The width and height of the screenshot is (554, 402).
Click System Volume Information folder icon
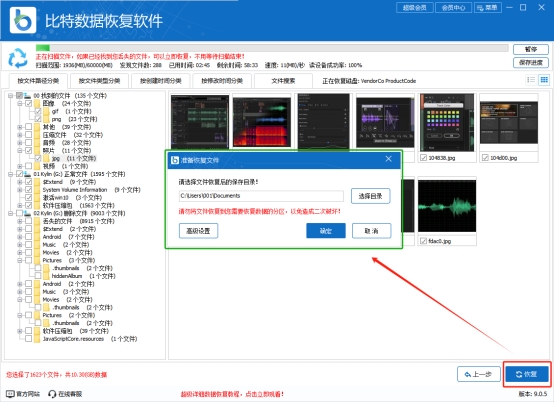point(37,190)
